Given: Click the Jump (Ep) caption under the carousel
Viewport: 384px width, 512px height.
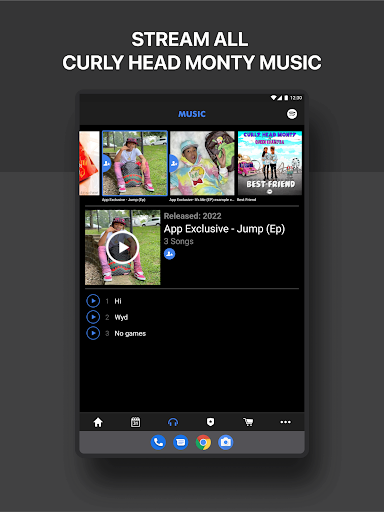Looking at the screenshot, I should point(124,200).
